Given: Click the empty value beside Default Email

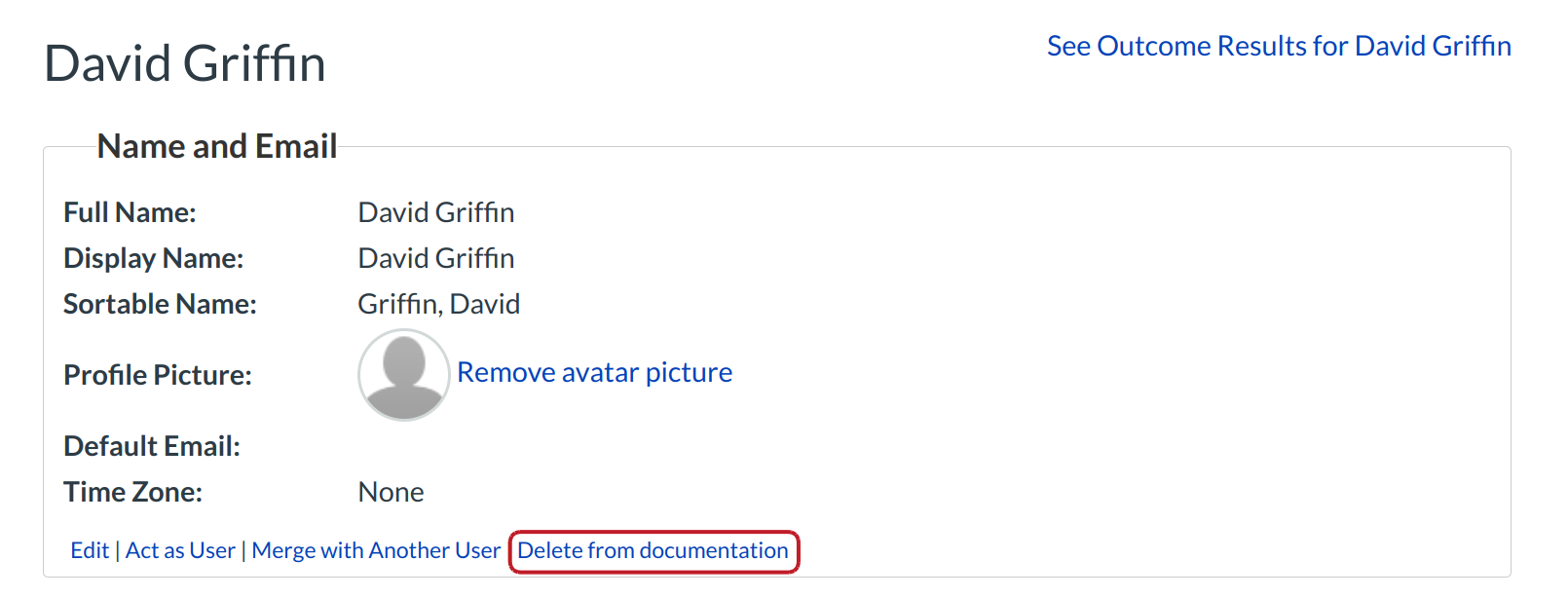Looking at the screenshot, I should point(438,446).
